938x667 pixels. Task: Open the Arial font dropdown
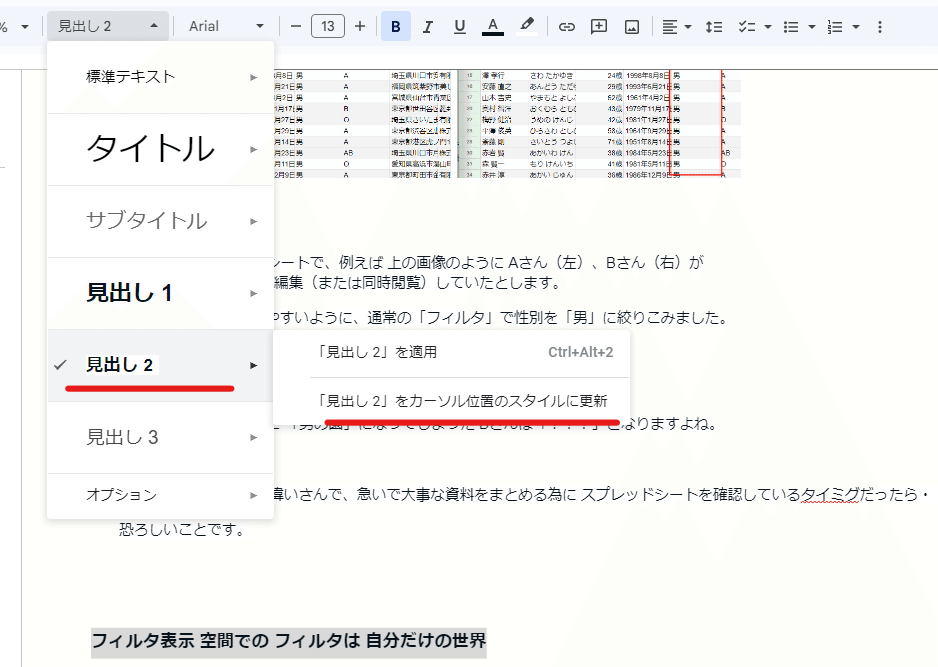(226, 26)
